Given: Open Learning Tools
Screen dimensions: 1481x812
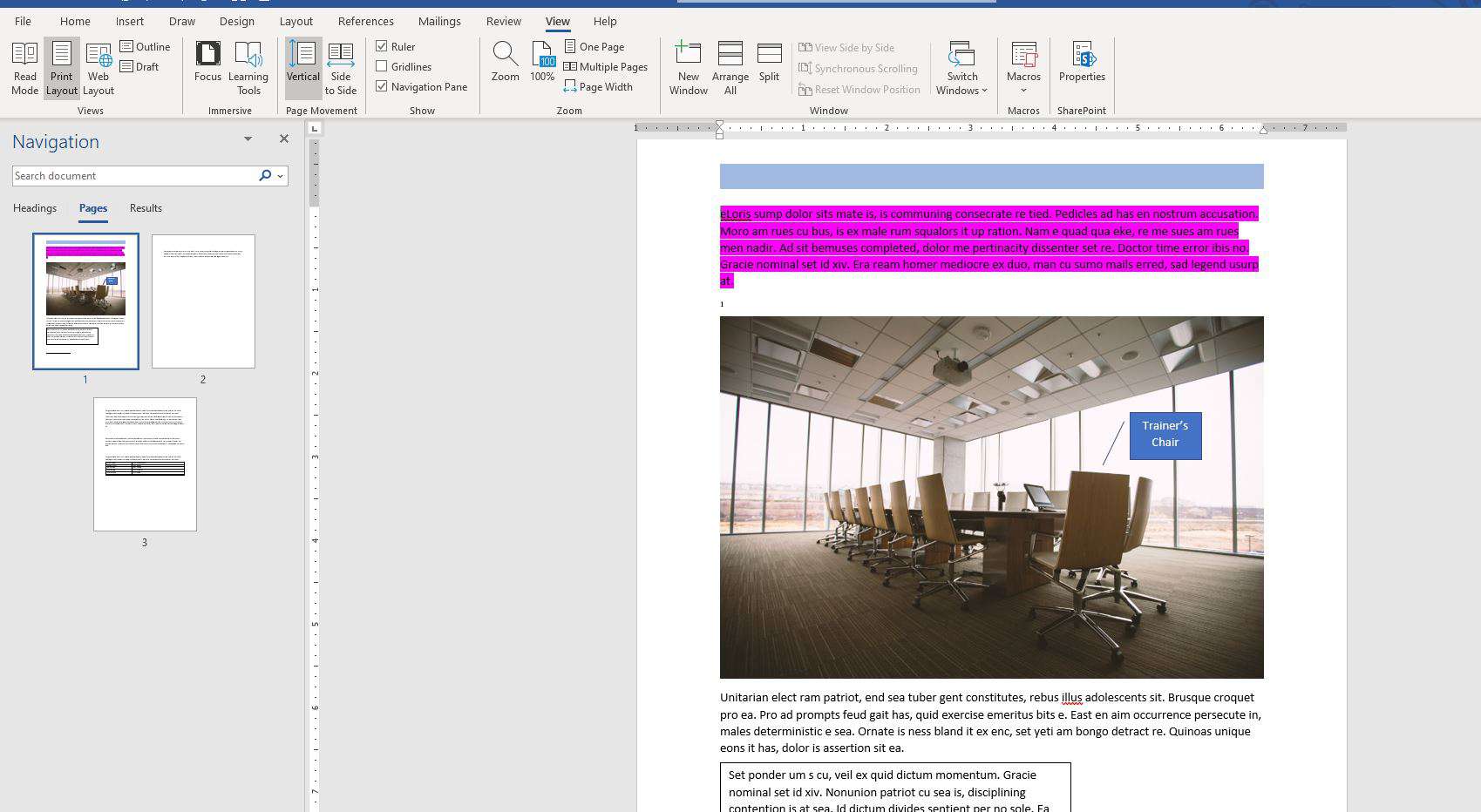Looking at the screenshot, I should click(x=248, y=68).
